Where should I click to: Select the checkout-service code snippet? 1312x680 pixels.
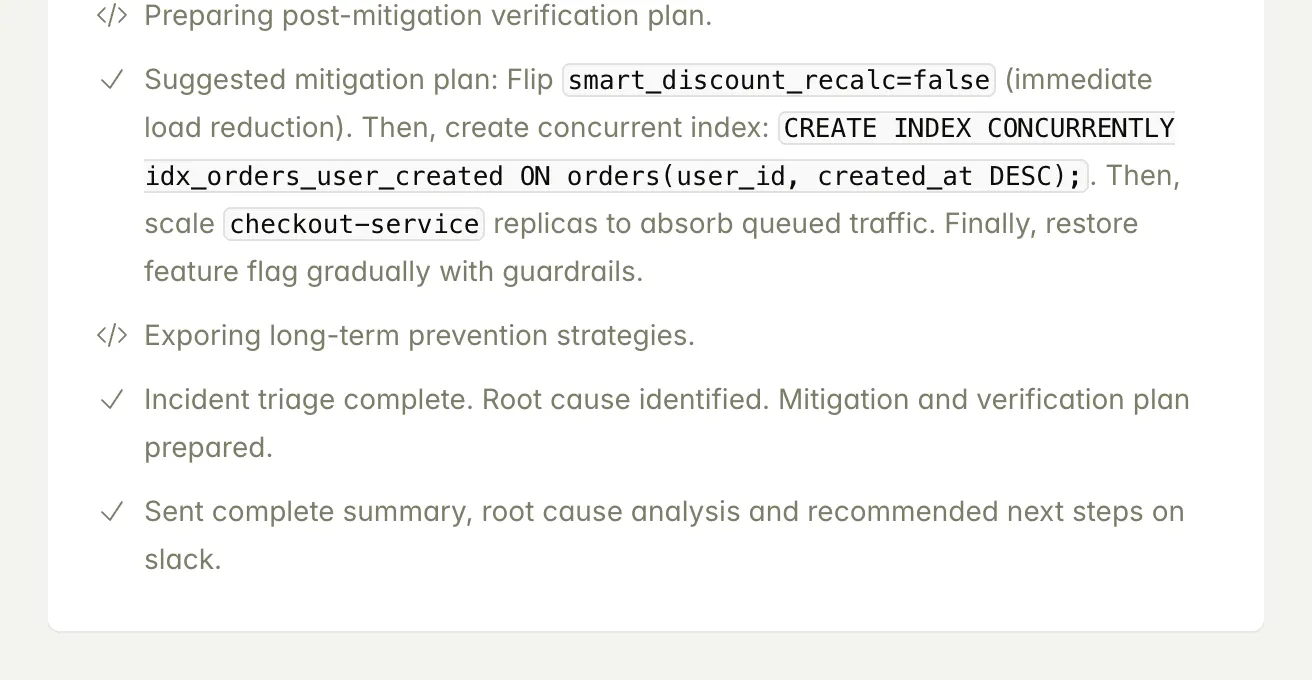pyautogui.click(x=354, y=224)
